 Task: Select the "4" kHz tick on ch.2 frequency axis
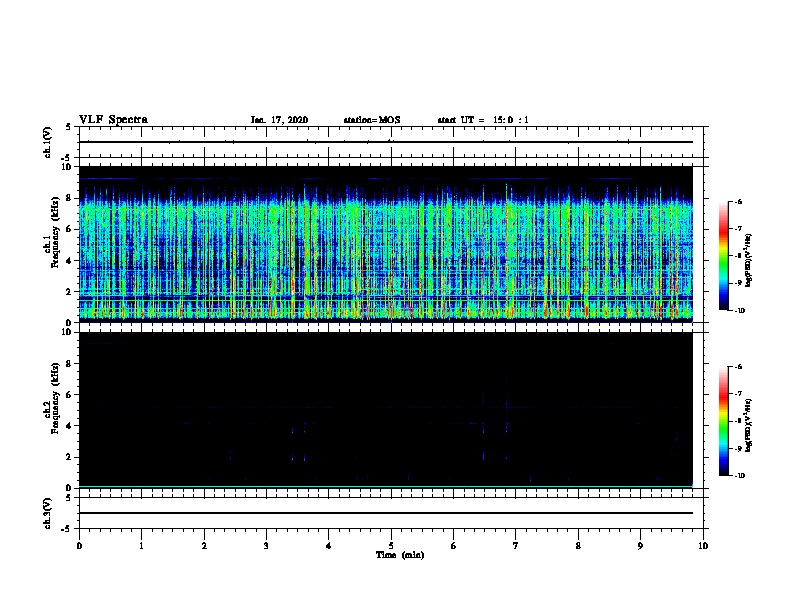pos(69,426)
